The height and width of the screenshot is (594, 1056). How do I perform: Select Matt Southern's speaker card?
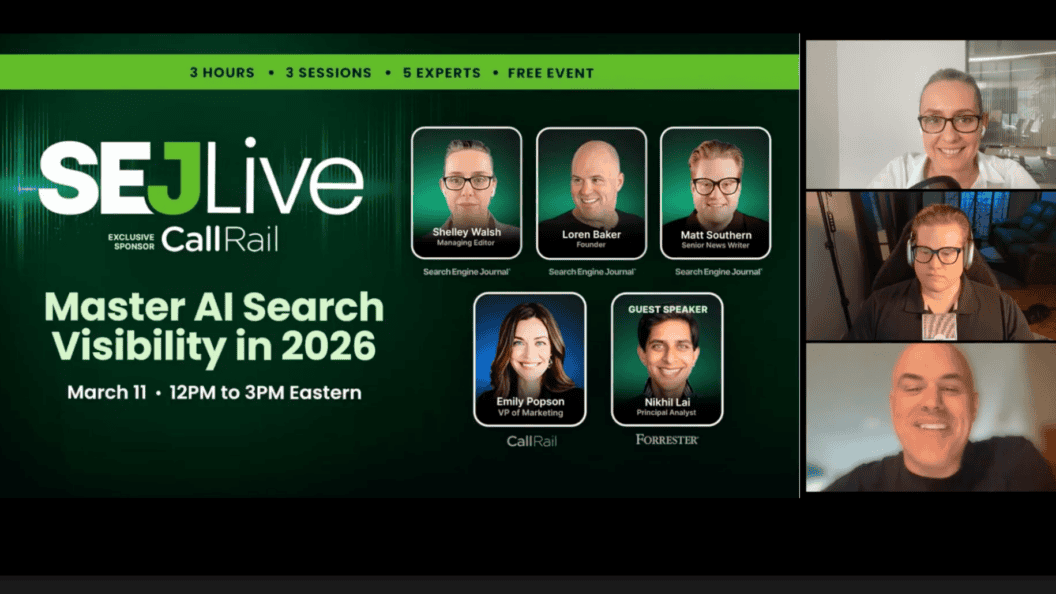click(714, 193)
